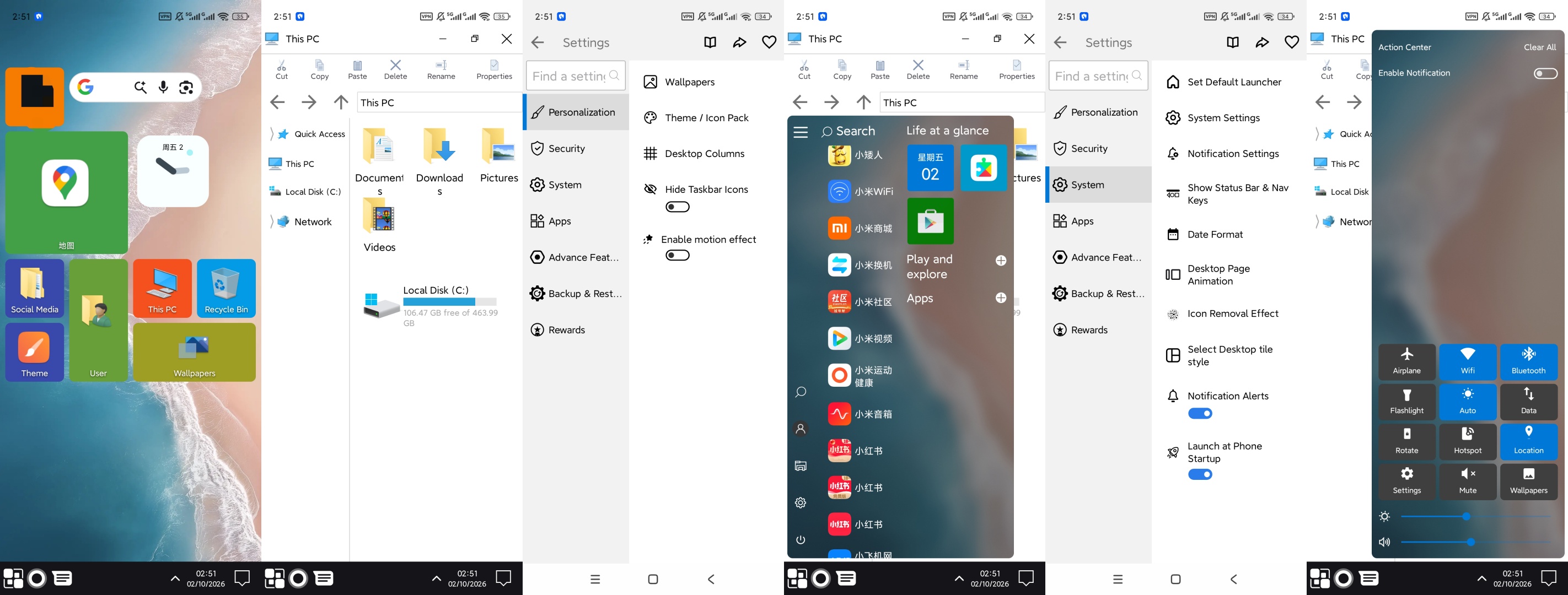Open the User tile
The image size is (1568, 595).
coord(99,321)
